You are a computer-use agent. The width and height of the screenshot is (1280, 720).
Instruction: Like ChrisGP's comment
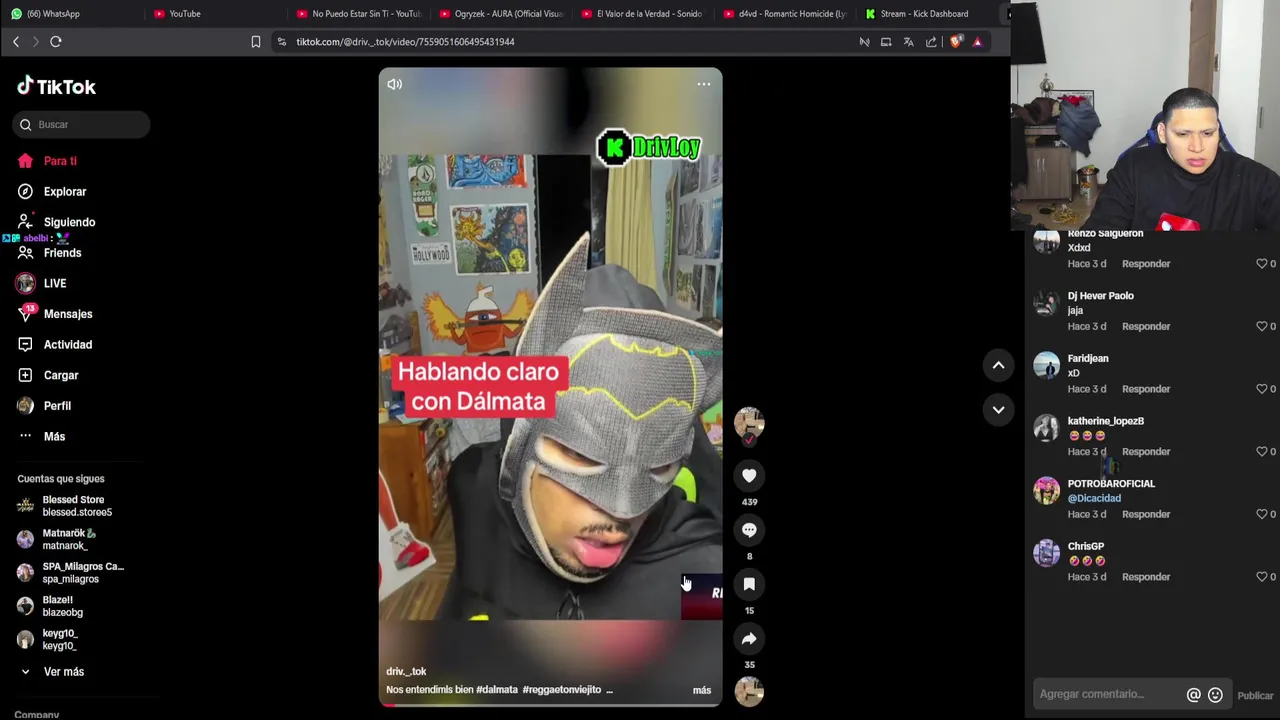[1262, 577]
